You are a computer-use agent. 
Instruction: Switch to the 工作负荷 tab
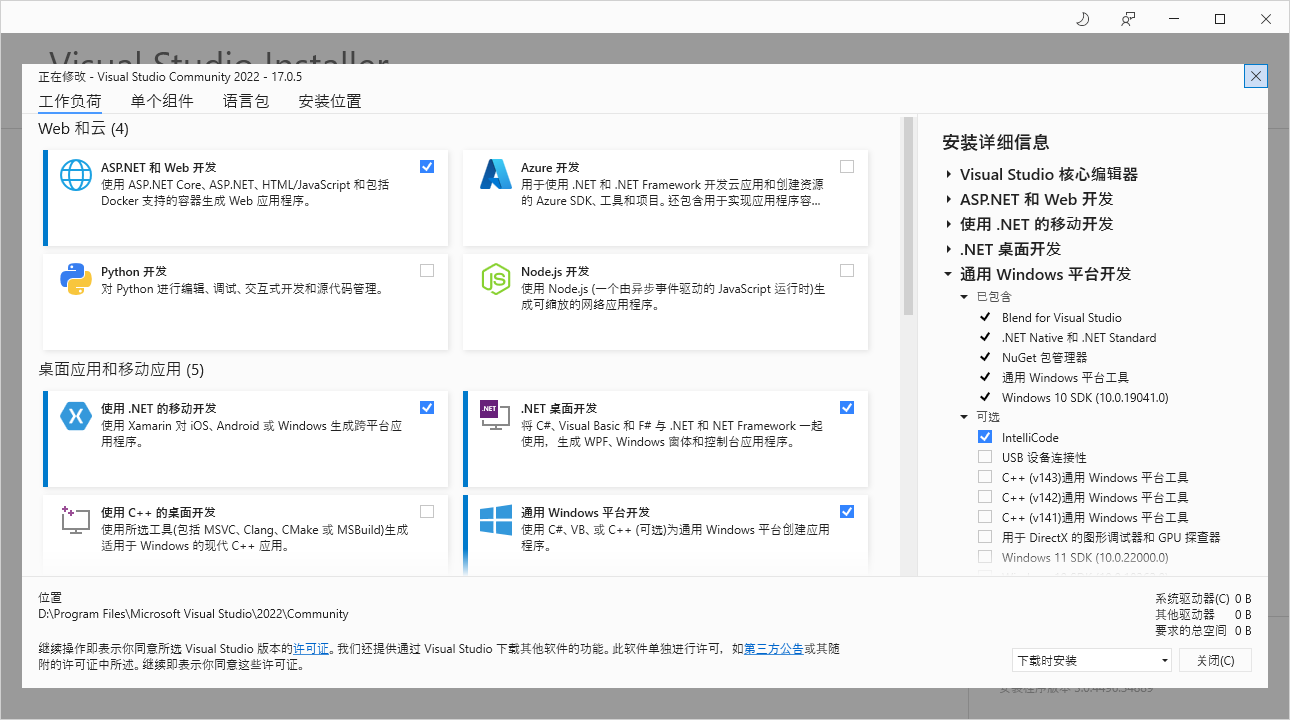coord(70,101)
